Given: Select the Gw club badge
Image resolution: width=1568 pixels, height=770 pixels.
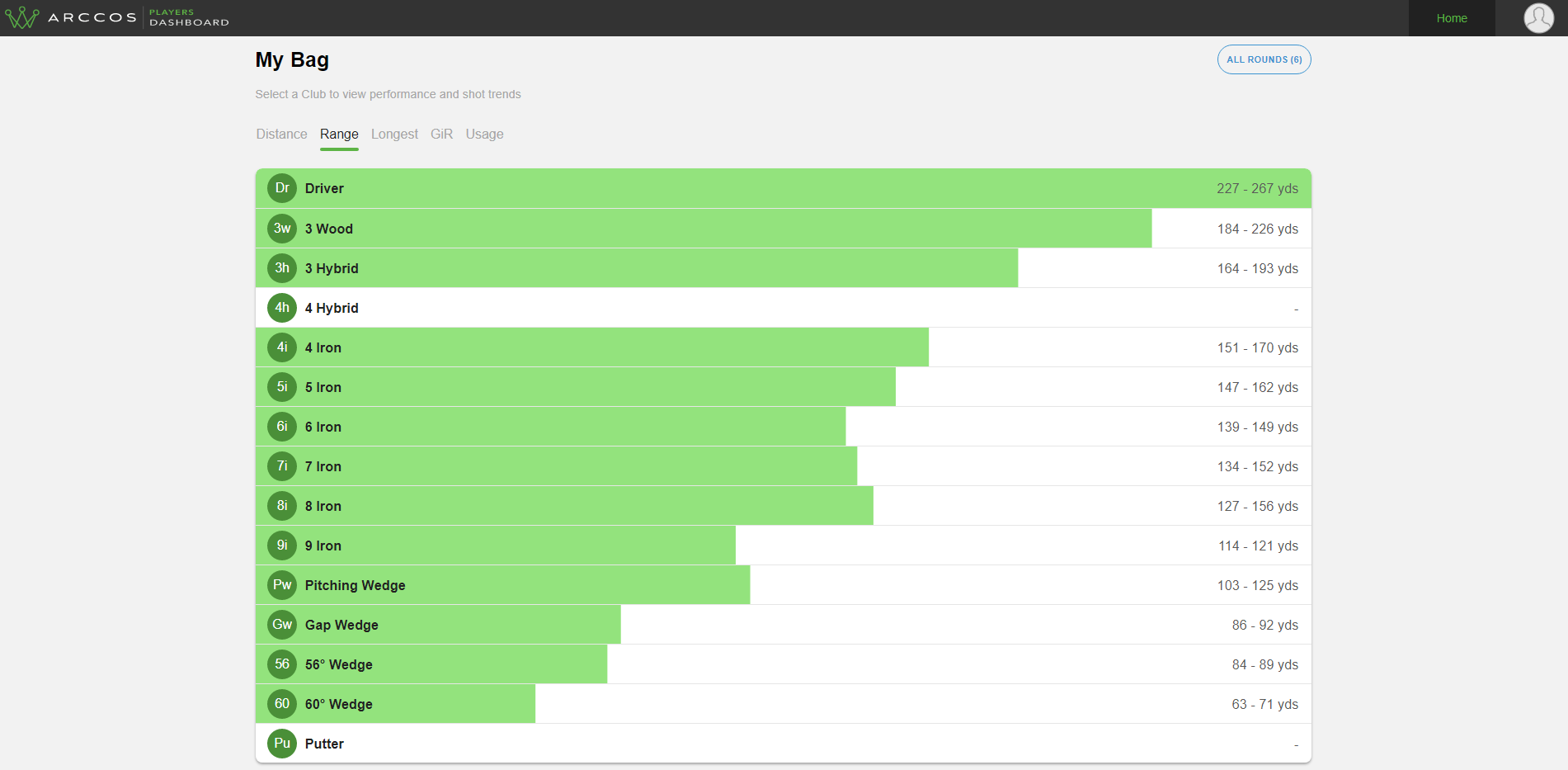Looking at the screenshot, I should (x=282, y=625).
